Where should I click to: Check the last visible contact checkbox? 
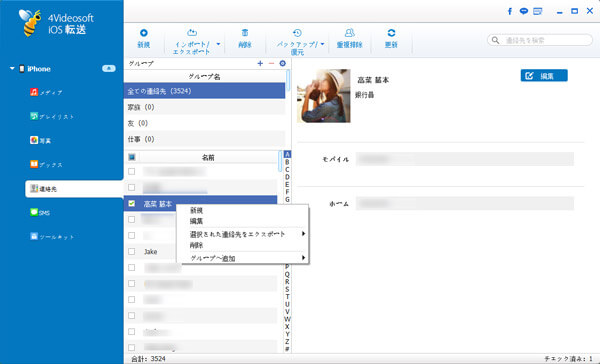click(132, 348)
